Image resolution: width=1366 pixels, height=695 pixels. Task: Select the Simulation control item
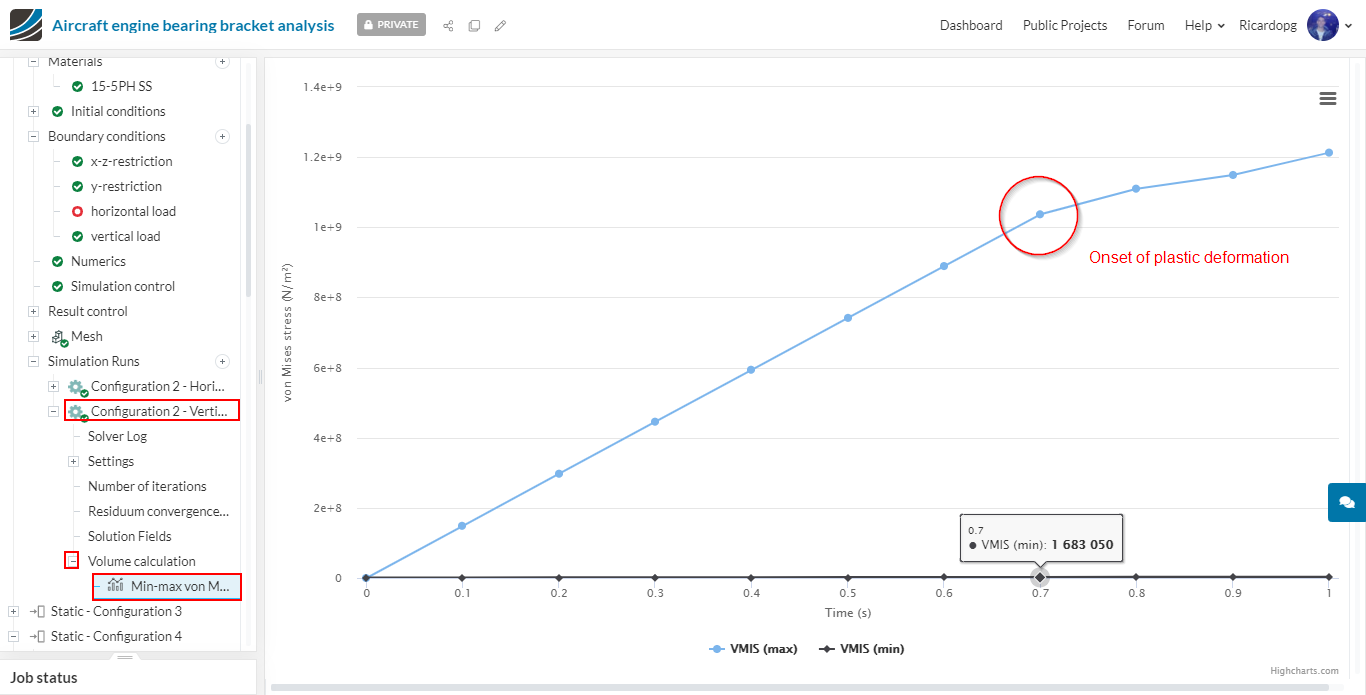[x=122, y=287]
